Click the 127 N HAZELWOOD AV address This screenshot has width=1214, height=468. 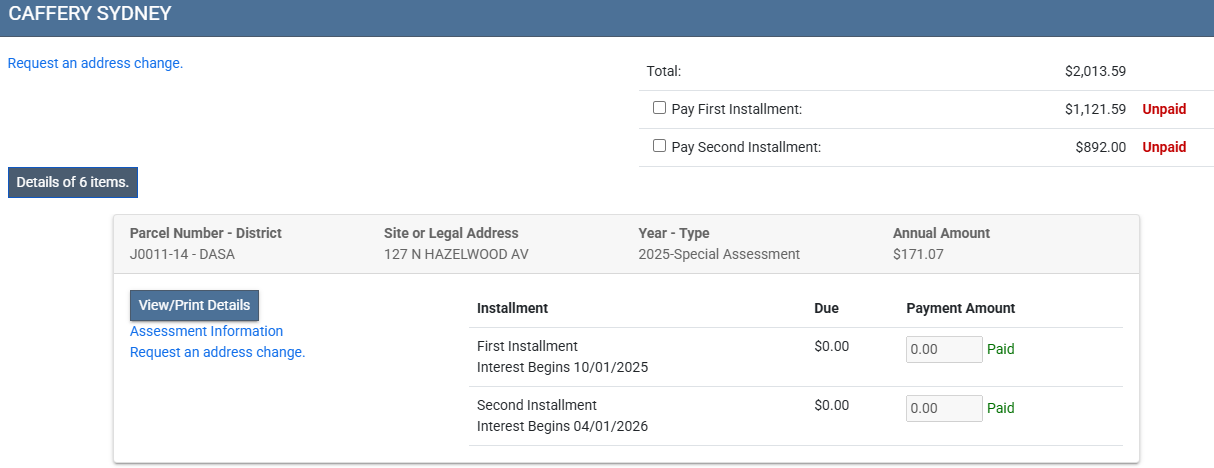tap(456, 254)
